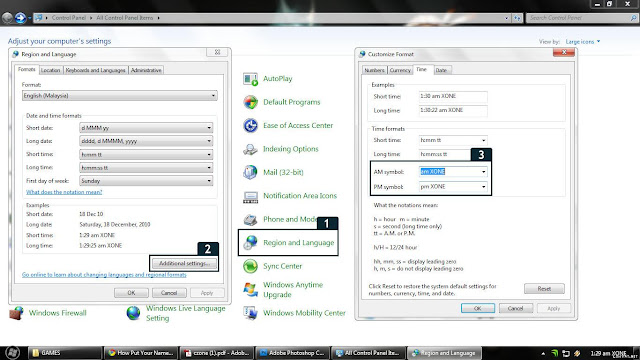Open Ease of Access Center icon

point(250,125)
